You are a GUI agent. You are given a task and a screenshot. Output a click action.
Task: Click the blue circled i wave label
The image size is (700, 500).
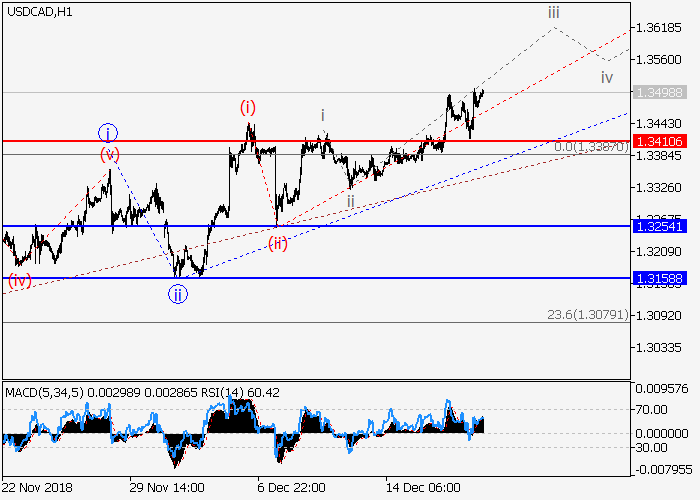(x=108, y=133)
